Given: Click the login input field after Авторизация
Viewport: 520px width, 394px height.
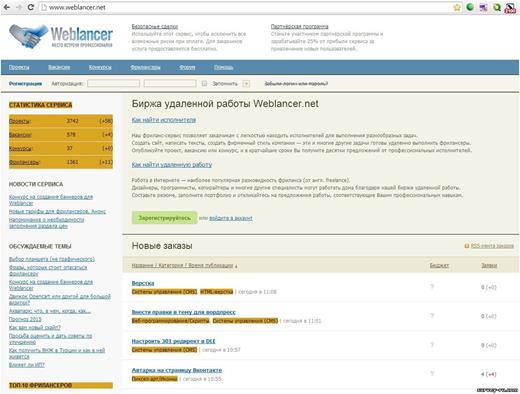Looking at the screenshot, I should coord(113,84).
